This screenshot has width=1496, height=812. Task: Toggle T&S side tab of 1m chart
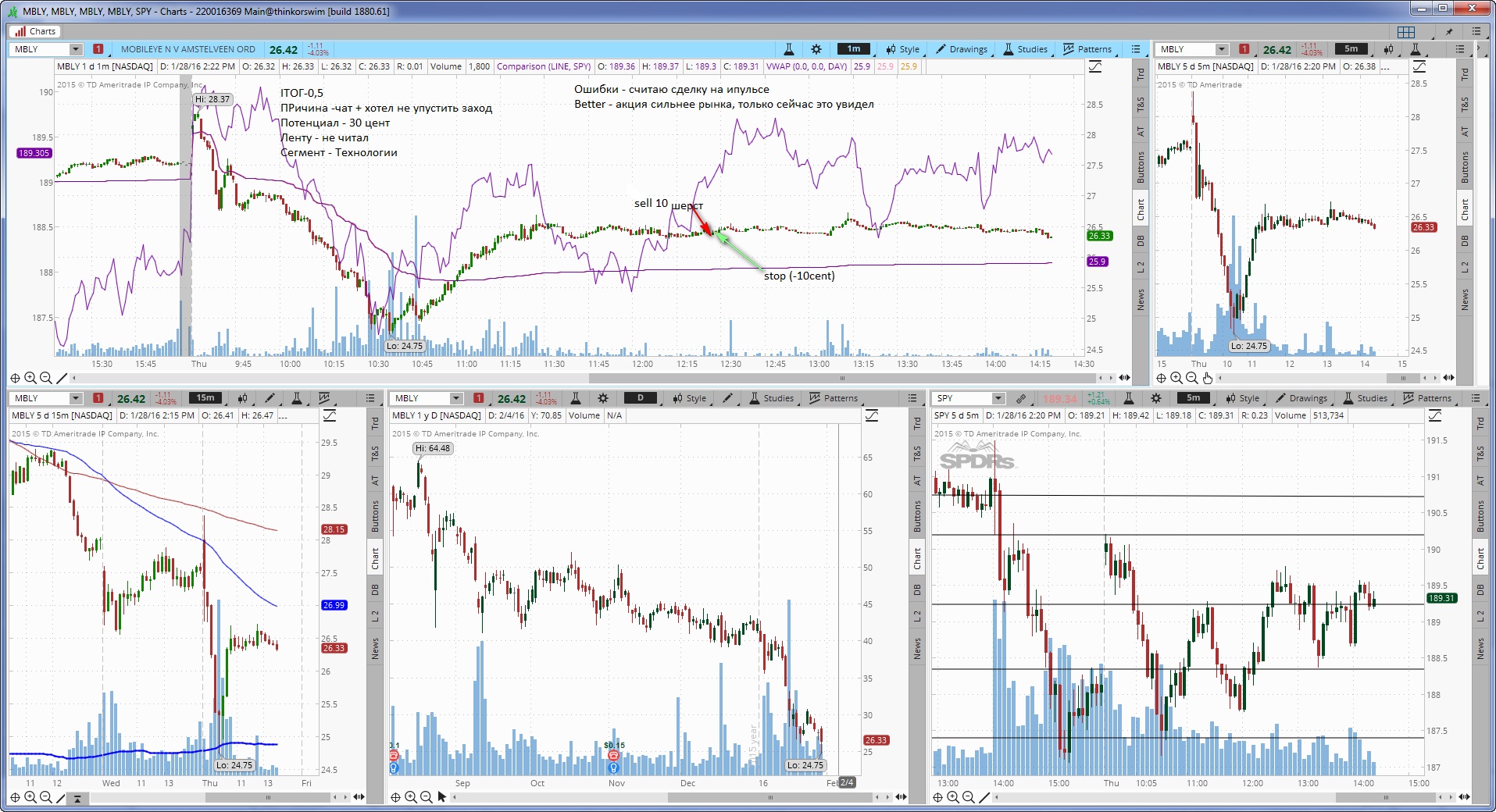[1141, 104]
